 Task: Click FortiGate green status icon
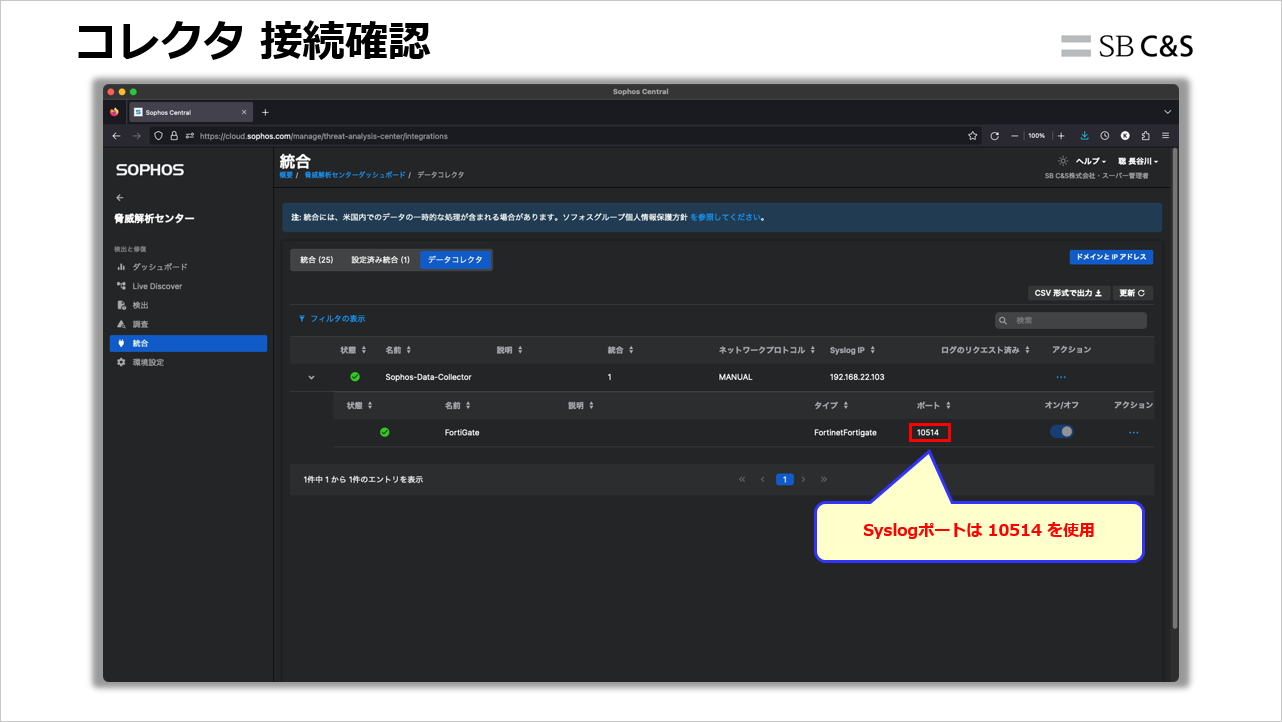pyautogui.click(x=385, y=432)
